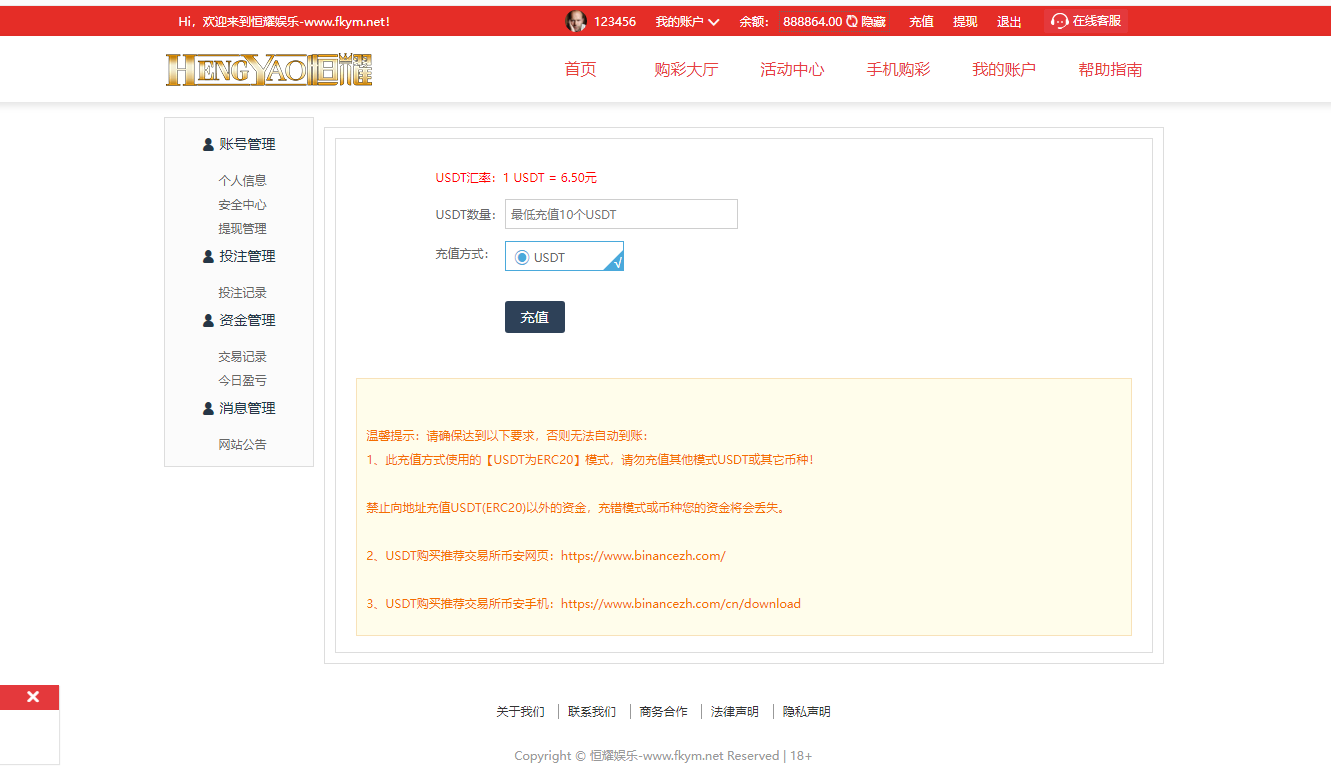Screen dimensions: 1331x784
Task: Switch to the 活动中心 tab
Action: click(792, 69)
